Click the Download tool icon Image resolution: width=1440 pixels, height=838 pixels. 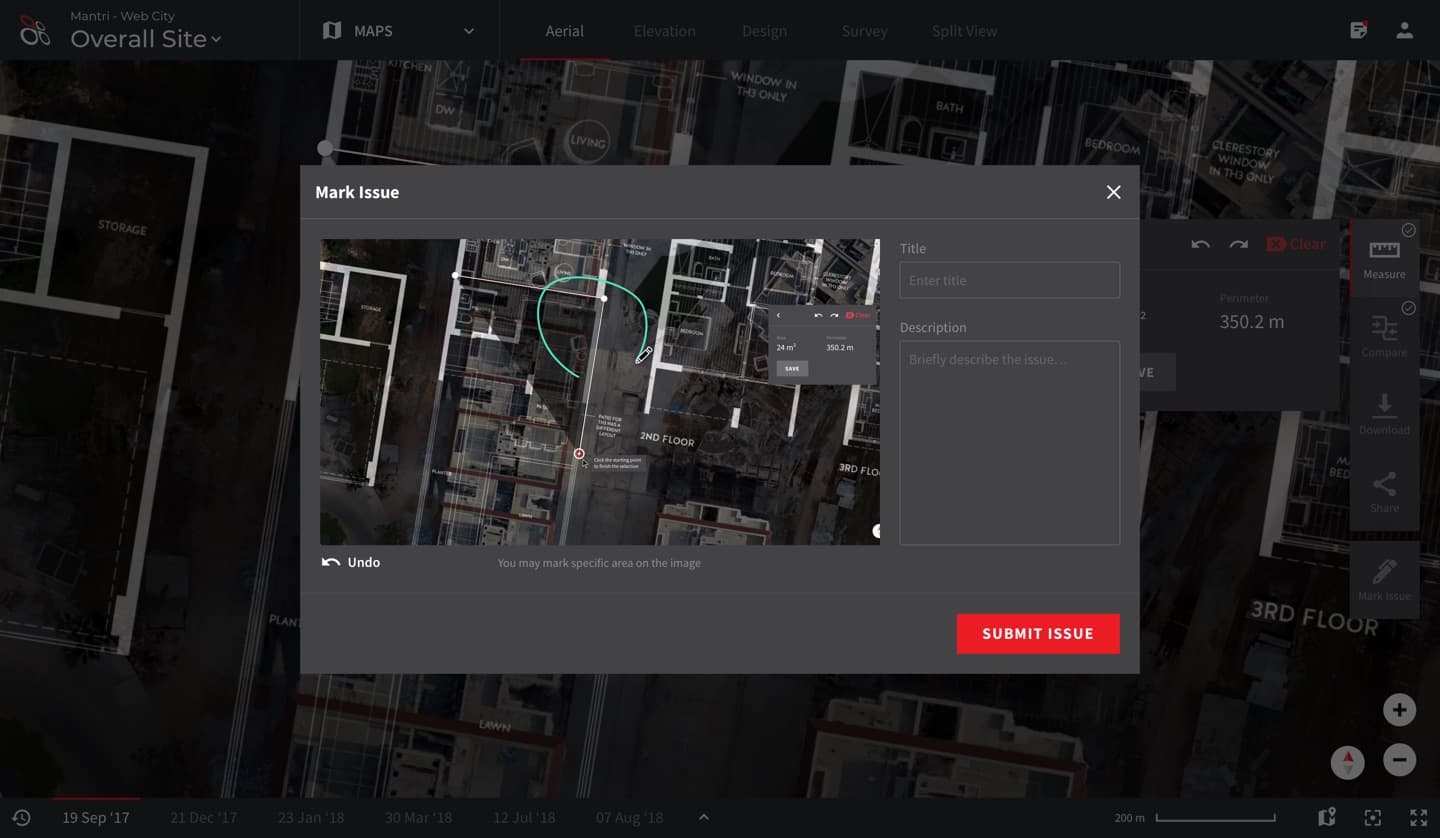(1384, 405)
